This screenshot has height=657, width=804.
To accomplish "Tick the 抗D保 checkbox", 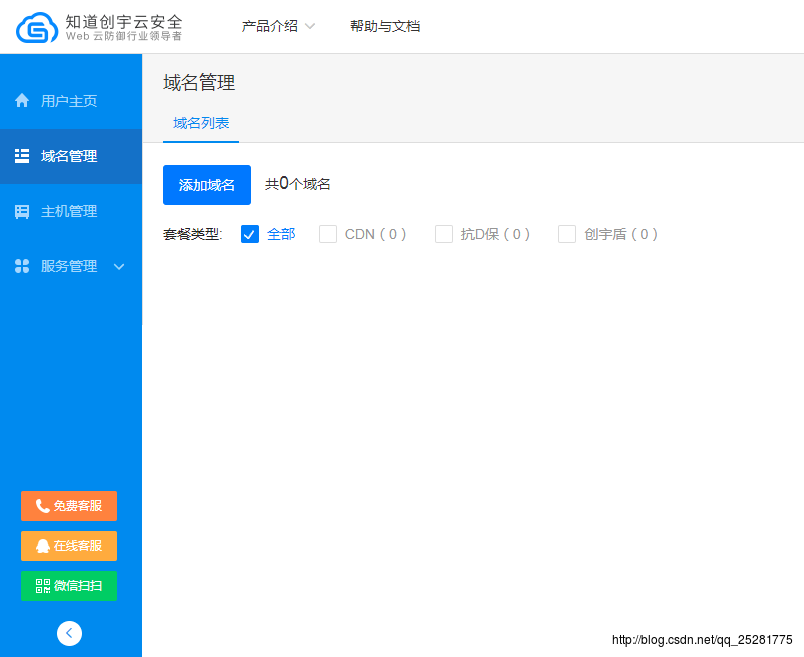I will [x=444, y=234].
